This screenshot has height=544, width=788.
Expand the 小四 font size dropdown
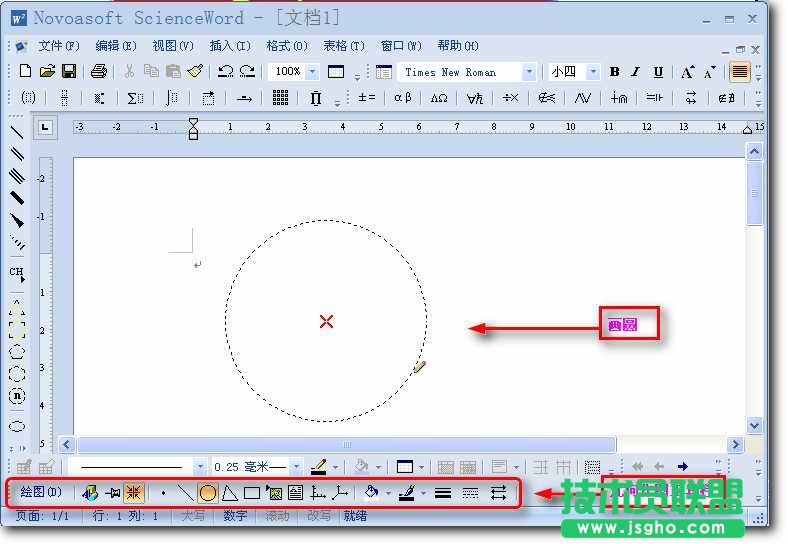coord(594,72)
